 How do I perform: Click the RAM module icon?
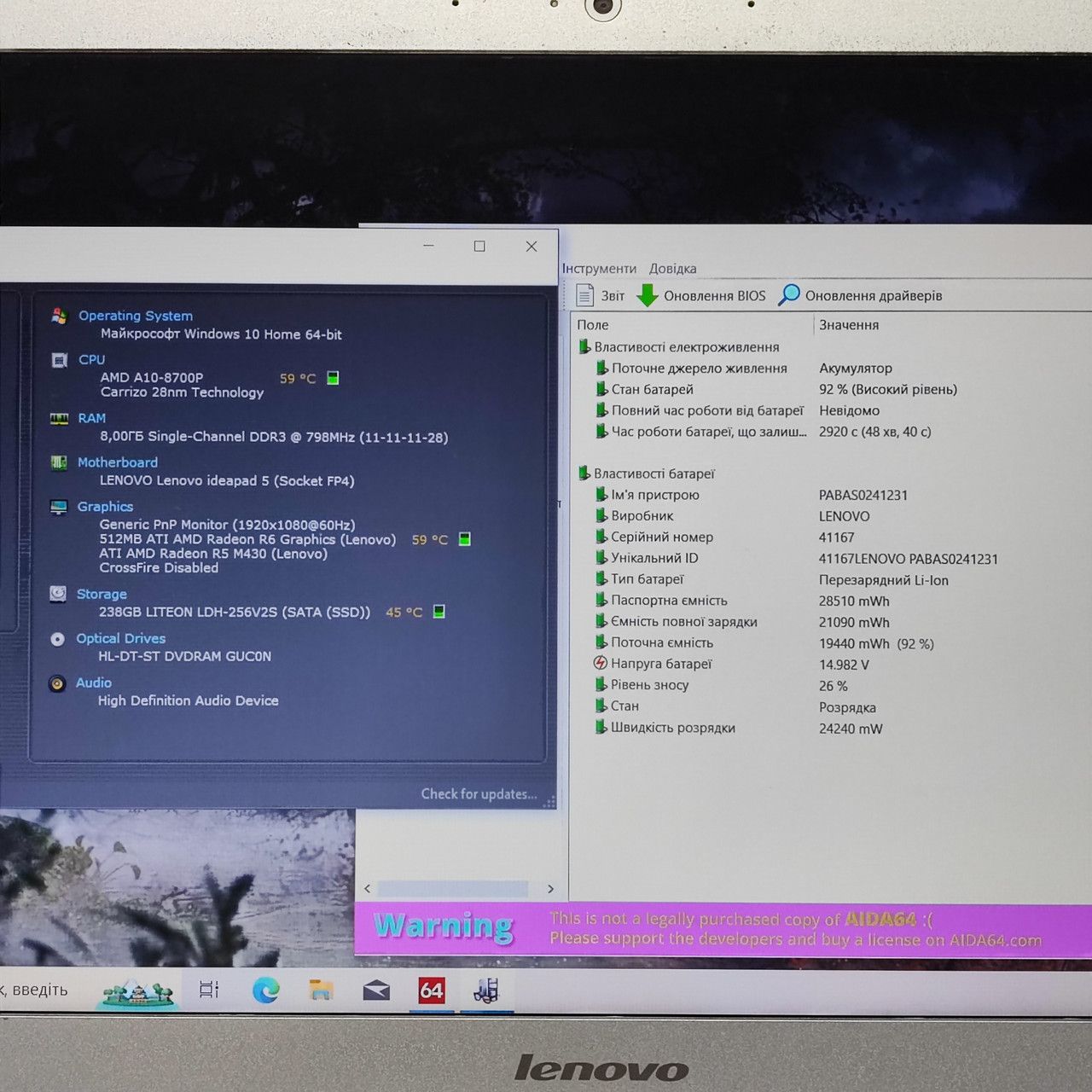point(59,419)
